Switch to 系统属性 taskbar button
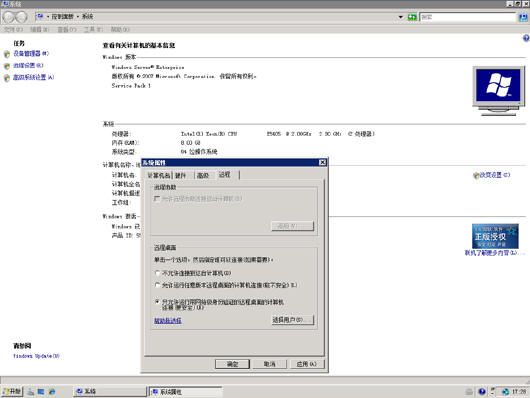Screen dimensions: 530x398 pyautogui.click(x=186, y=392)
